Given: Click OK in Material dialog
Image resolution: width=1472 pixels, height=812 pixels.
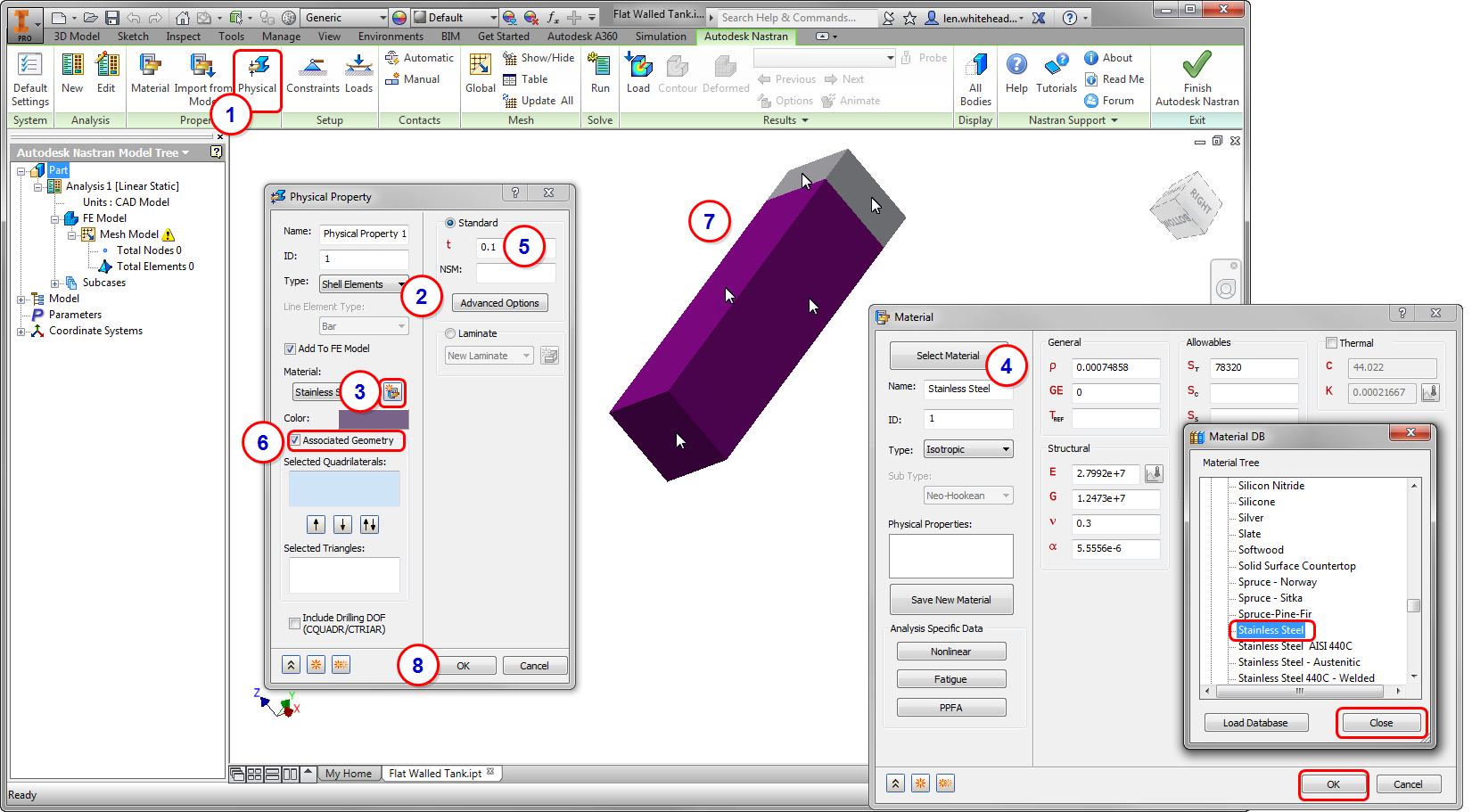Looking at the screenshot, I should [x=1333, y=784].
